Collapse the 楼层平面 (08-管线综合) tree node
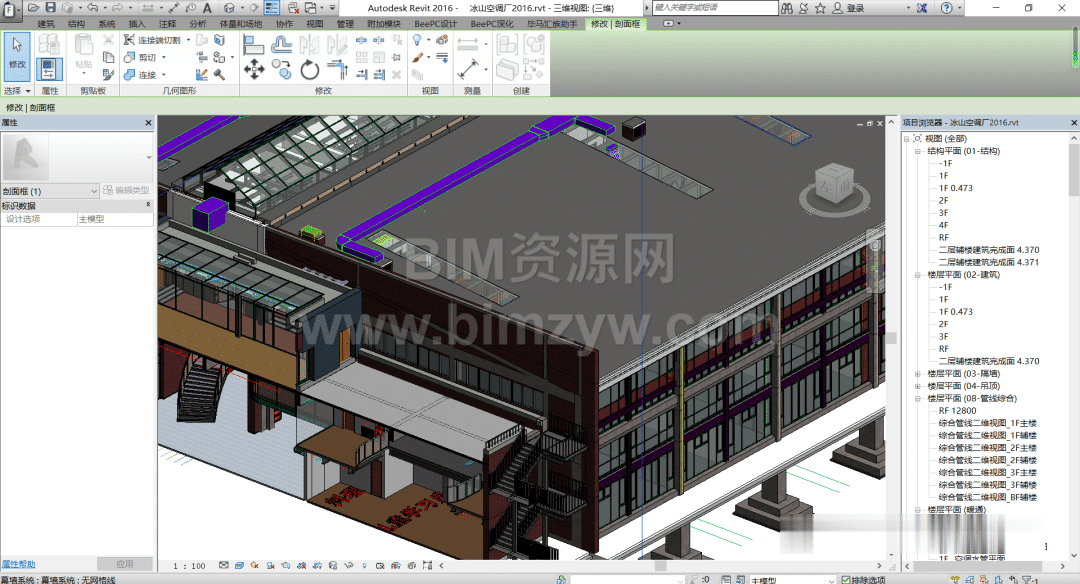 pos(917,399)
